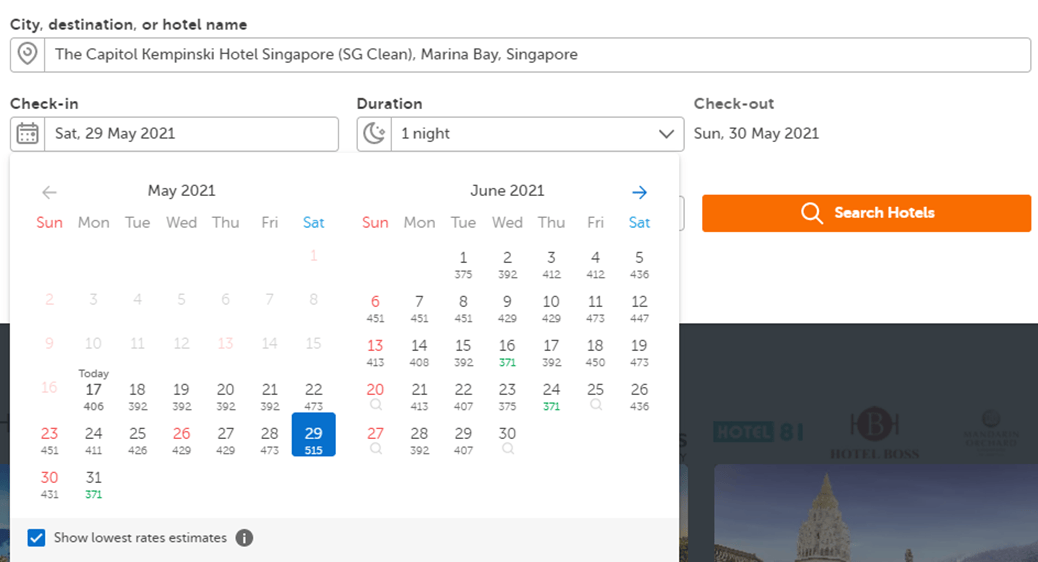Open the check-in date field
This screenshot has width=1038, height=562.
[190, 134]
